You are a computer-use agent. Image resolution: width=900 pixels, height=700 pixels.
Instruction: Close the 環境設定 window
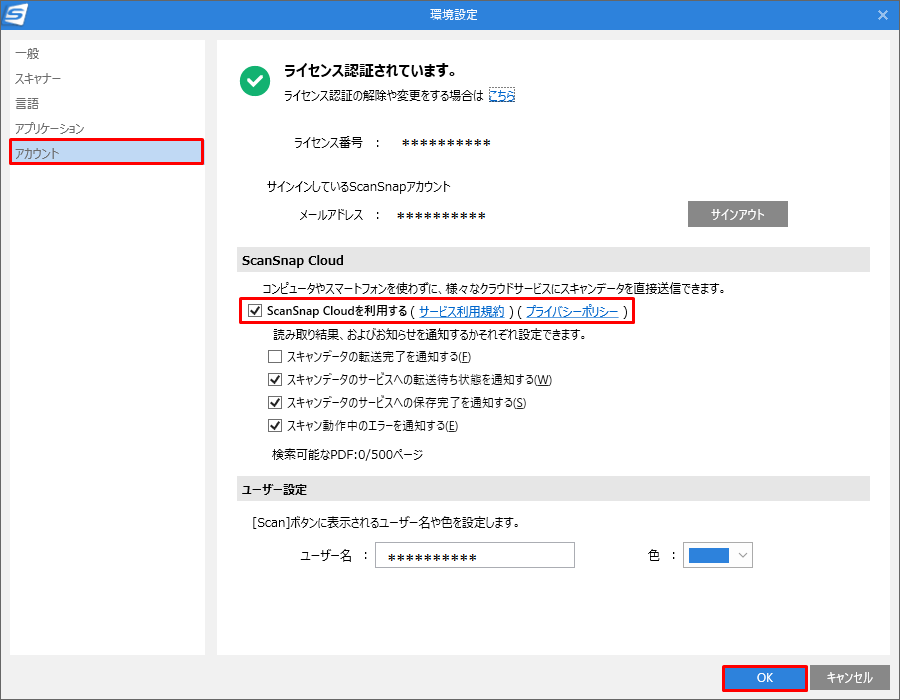(883, 15)
